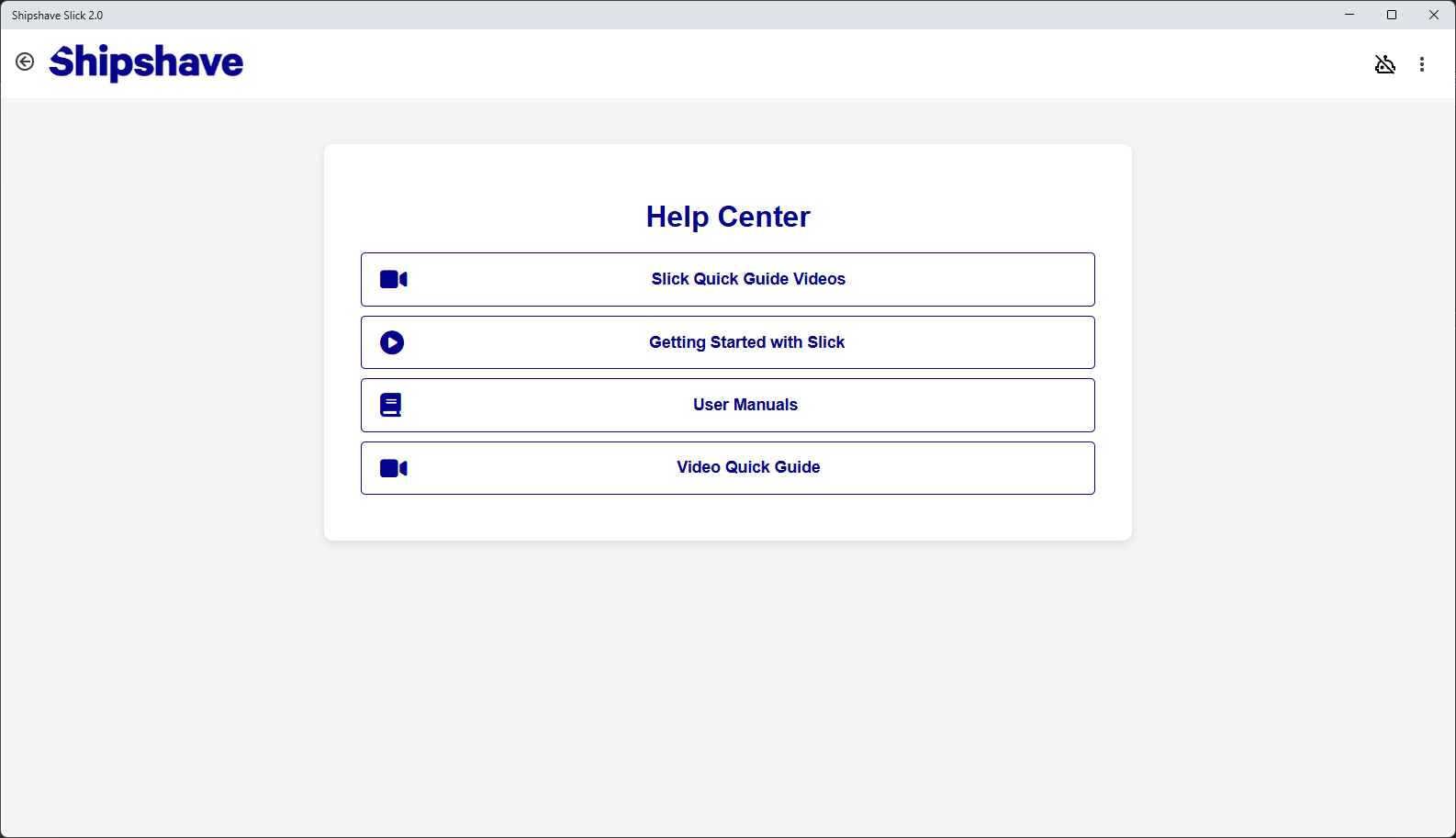The image size is (1456, 838).
Task: Click the Shipshave logo
Action: click(147, 62)
